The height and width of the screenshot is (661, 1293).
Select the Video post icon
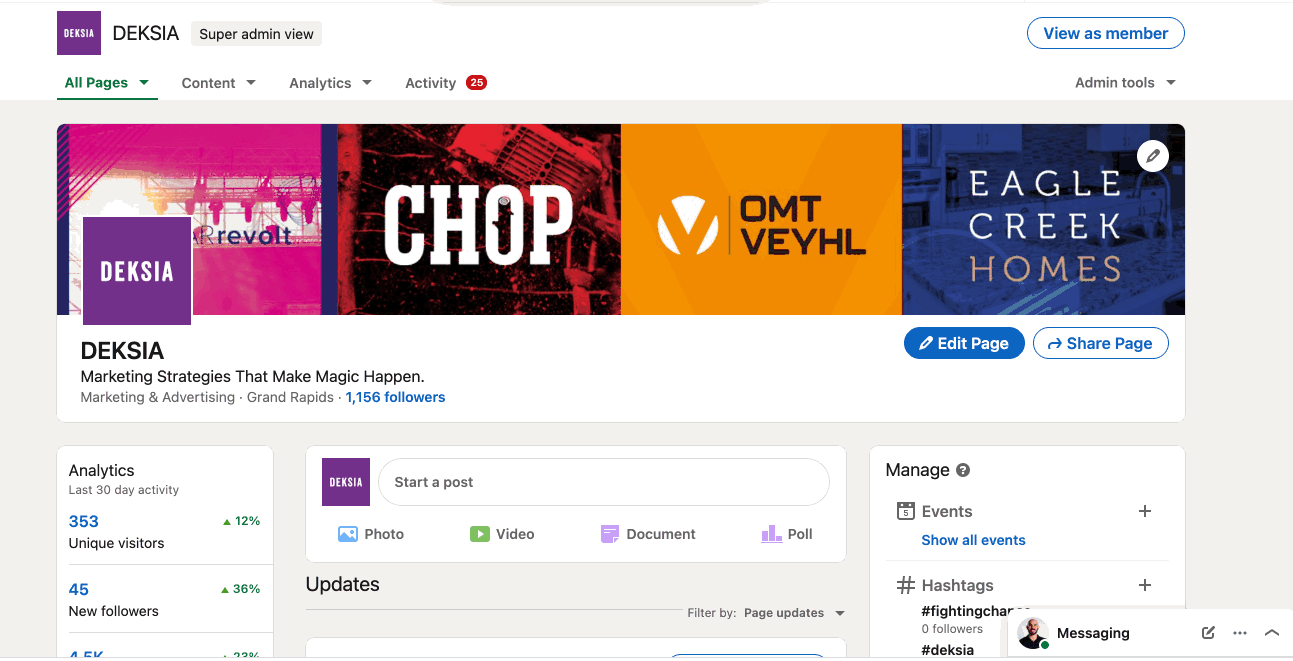[480, 534]
